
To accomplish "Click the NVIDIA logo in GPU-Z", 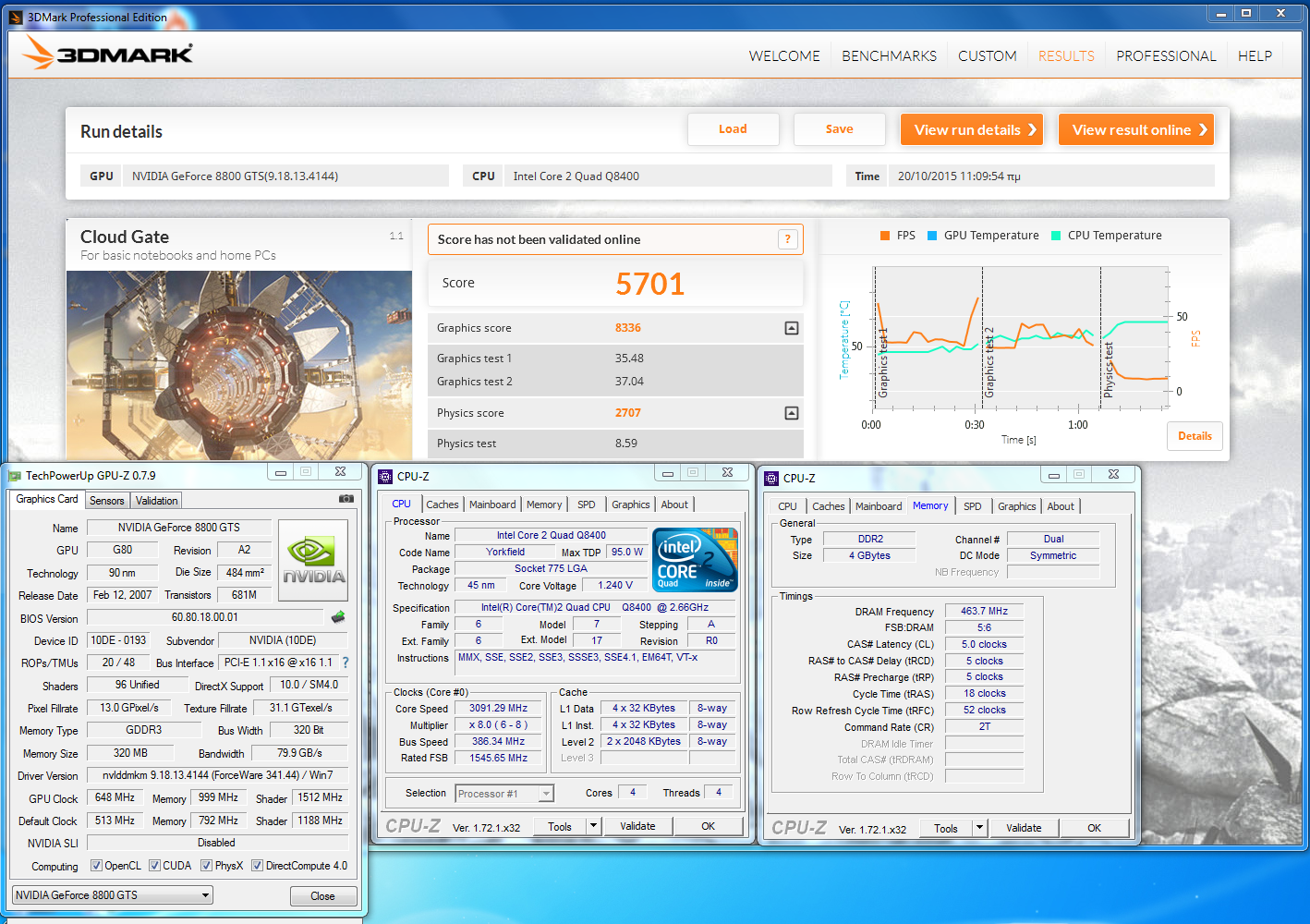I will (x=313, y=560).
